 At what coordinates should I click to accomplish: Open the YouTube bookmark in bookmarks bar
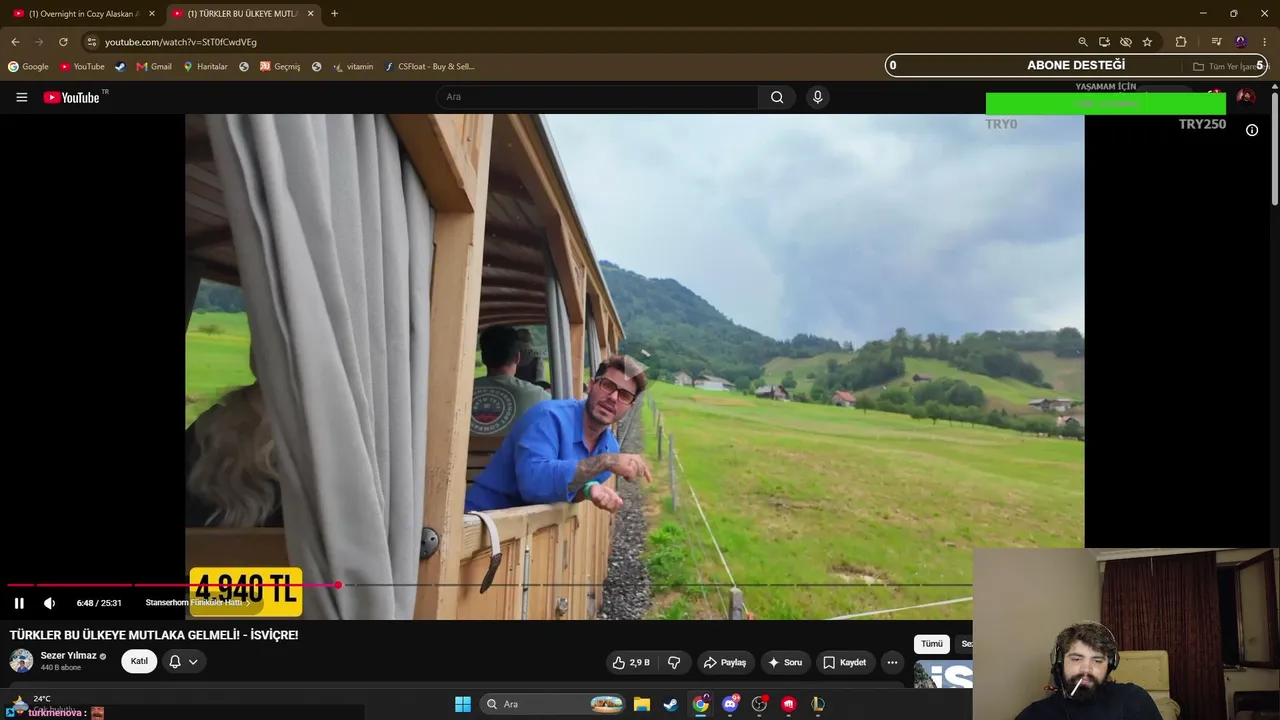[x=82, y=67]
